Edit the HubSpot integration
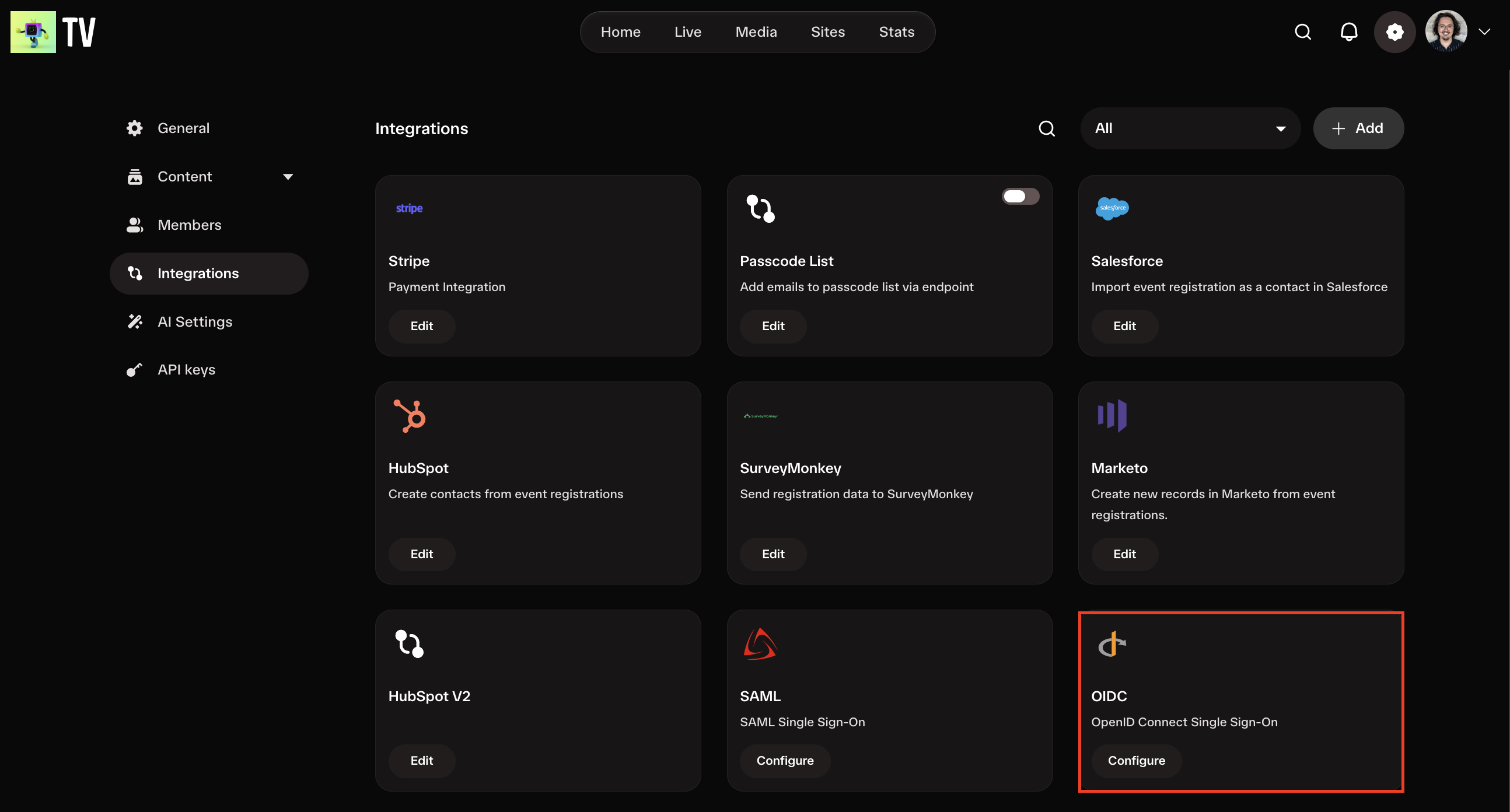 (421, 554)
